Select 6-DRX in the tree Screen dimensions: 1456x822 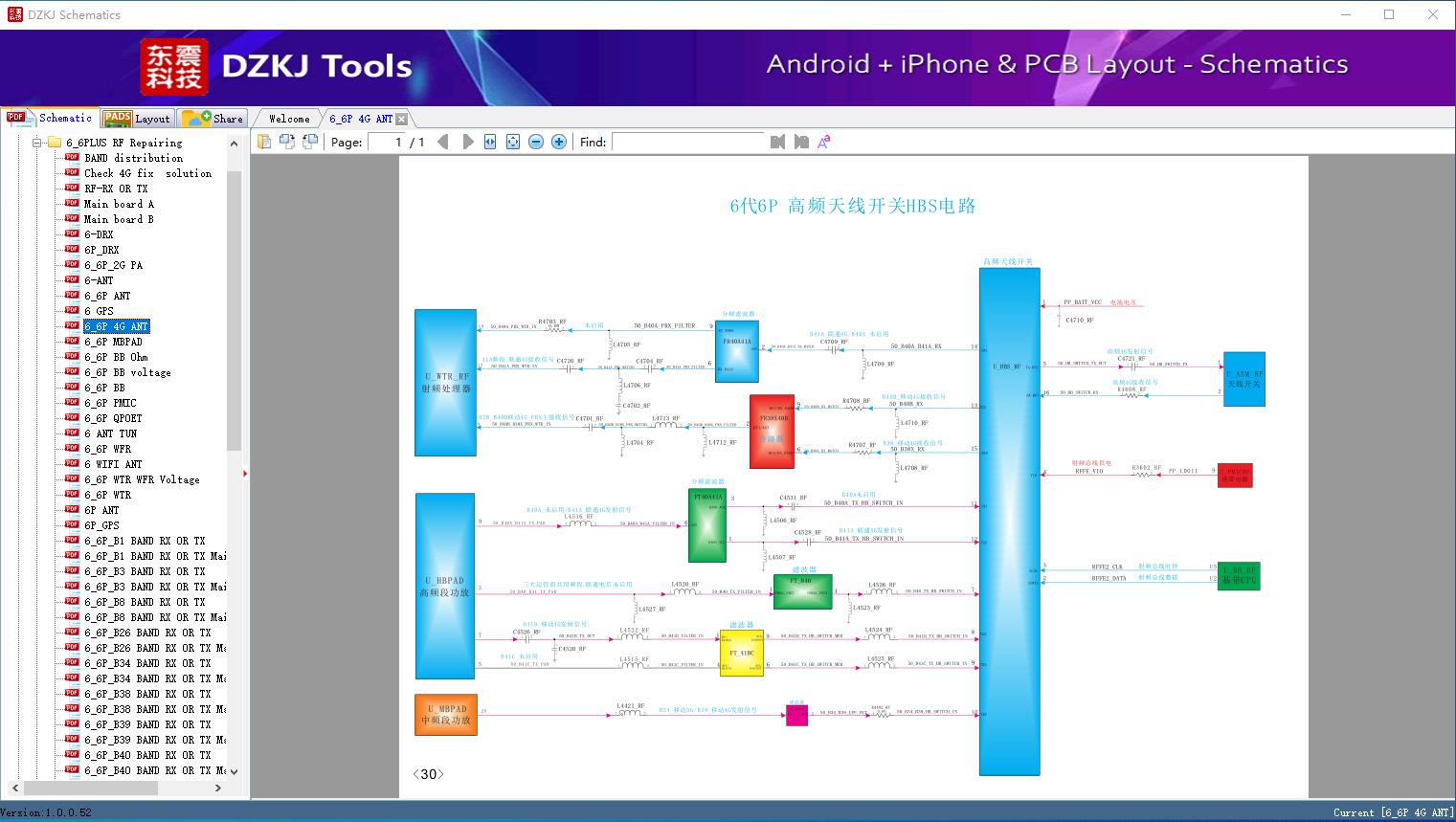[99, 234]
